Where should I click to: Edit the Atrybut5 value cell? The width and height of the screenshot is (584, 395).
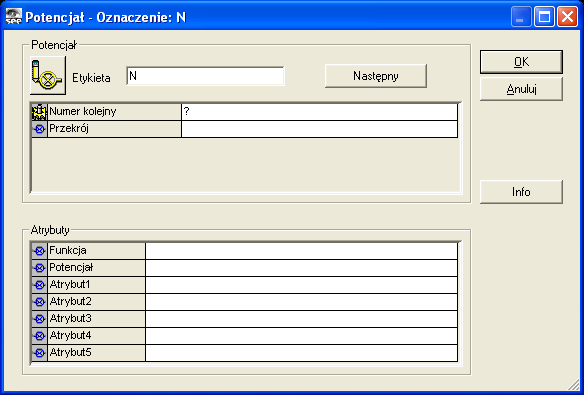point(301,353)
